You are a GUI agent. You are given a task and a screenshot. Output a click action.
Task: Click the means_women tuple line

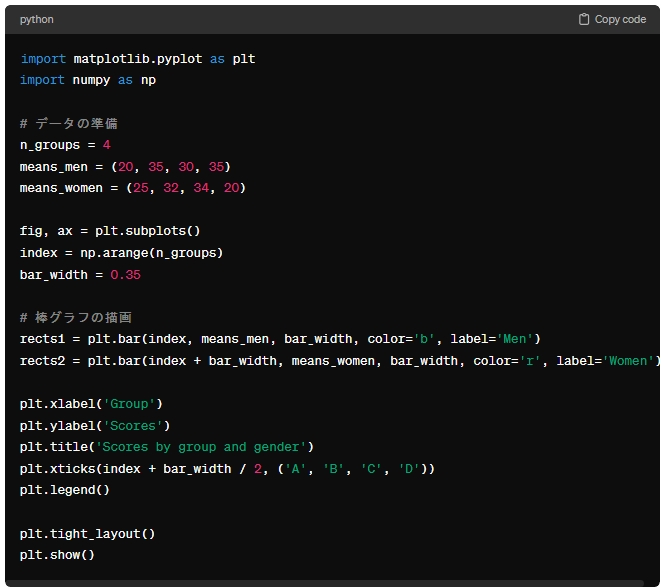(132, 188)
